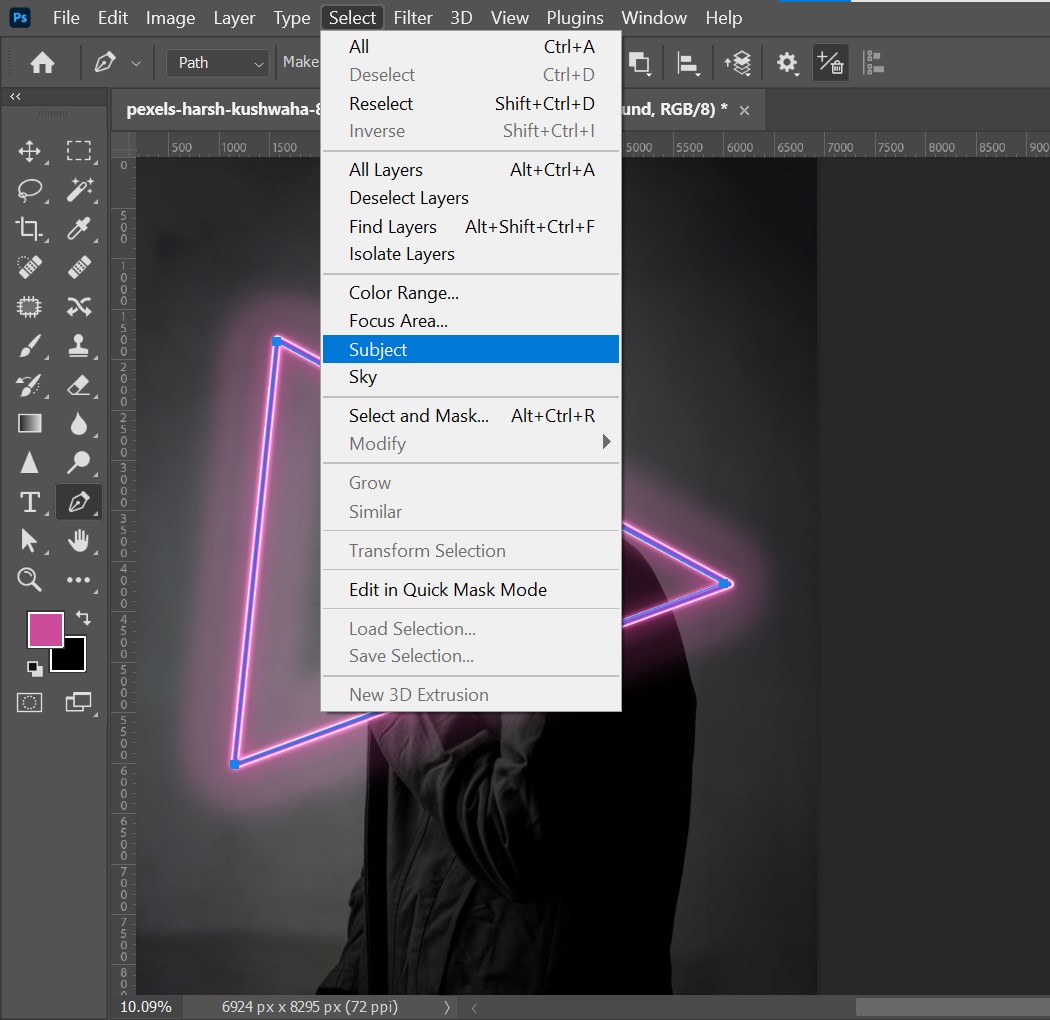Screen dimensions: 1050x1020
Task: Select the Crop tool
Action: [29, 229]
